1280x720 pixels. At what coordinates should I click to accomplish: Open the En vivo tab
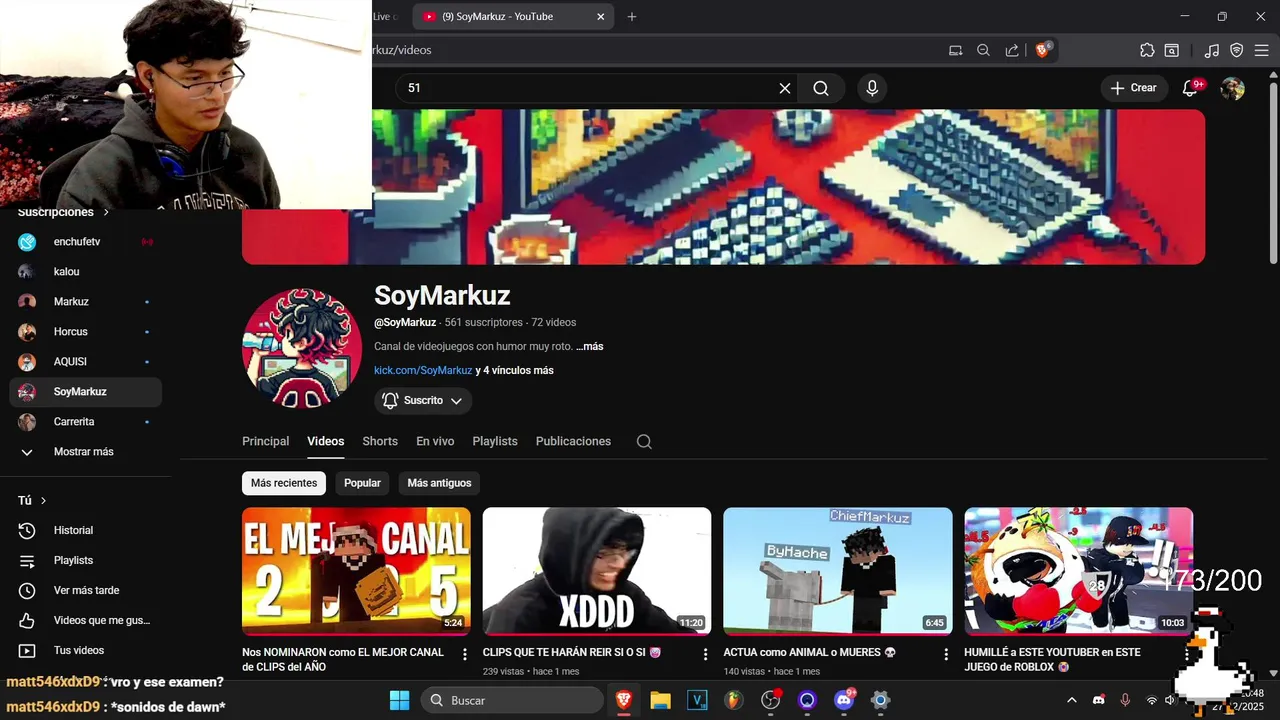point(435,441)
